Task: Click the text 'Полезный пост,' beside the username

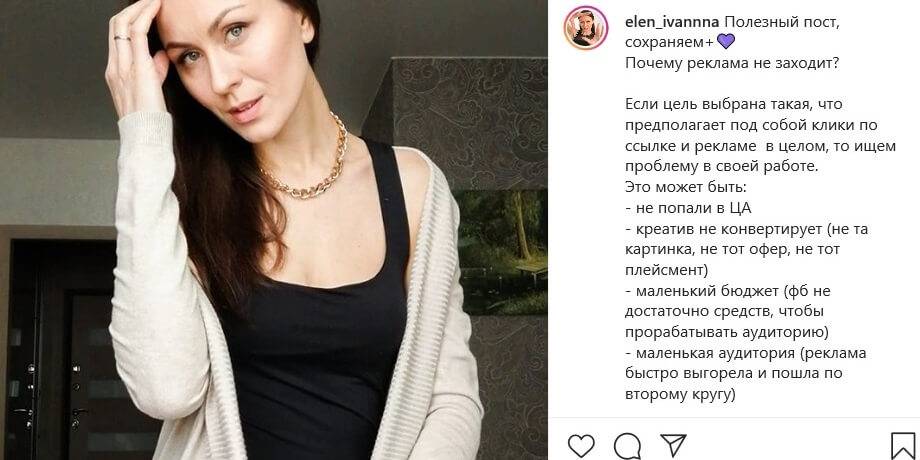Action: [771, 22]
